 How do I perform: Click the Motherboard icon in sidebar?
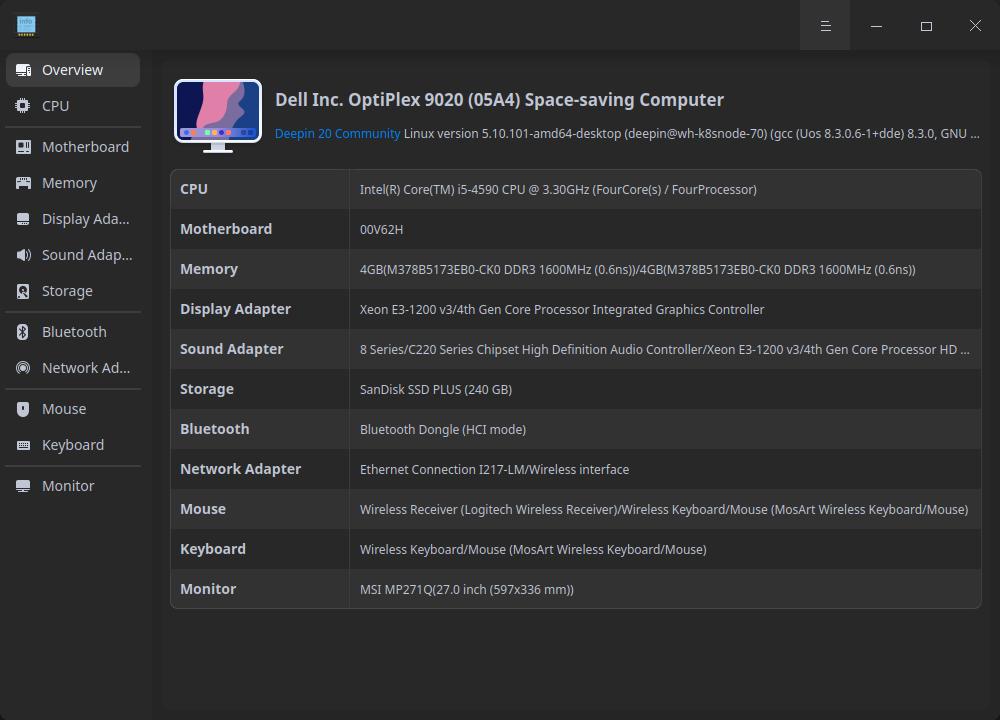[24, 147]
